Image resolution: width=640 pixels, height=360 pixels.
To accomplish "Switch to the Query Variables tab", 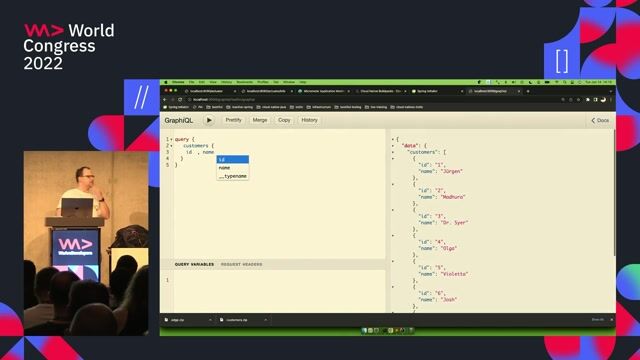I will pos(194,264).
